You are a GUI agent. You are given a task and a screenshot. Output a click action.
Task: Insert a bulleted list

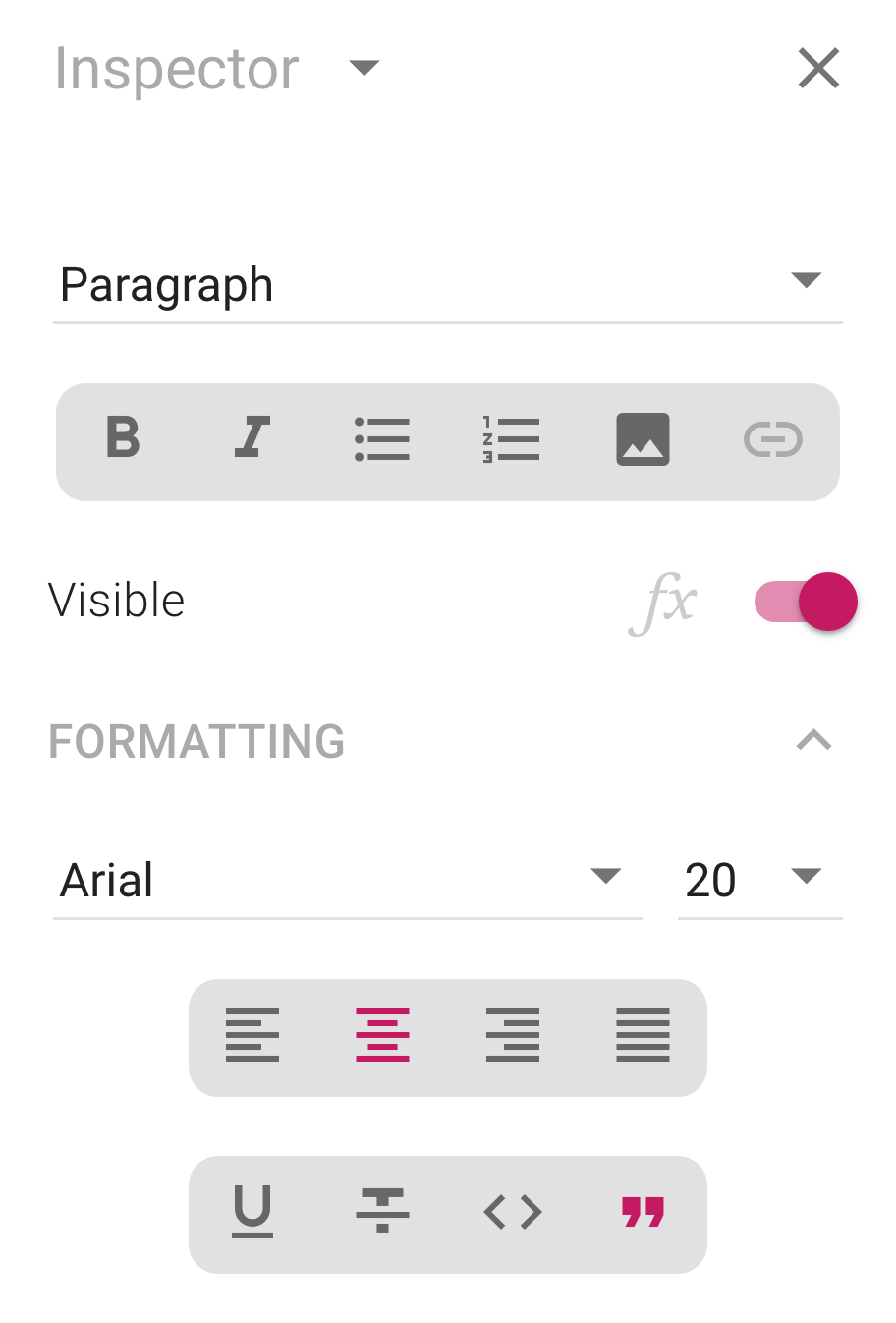coord(382,438)
